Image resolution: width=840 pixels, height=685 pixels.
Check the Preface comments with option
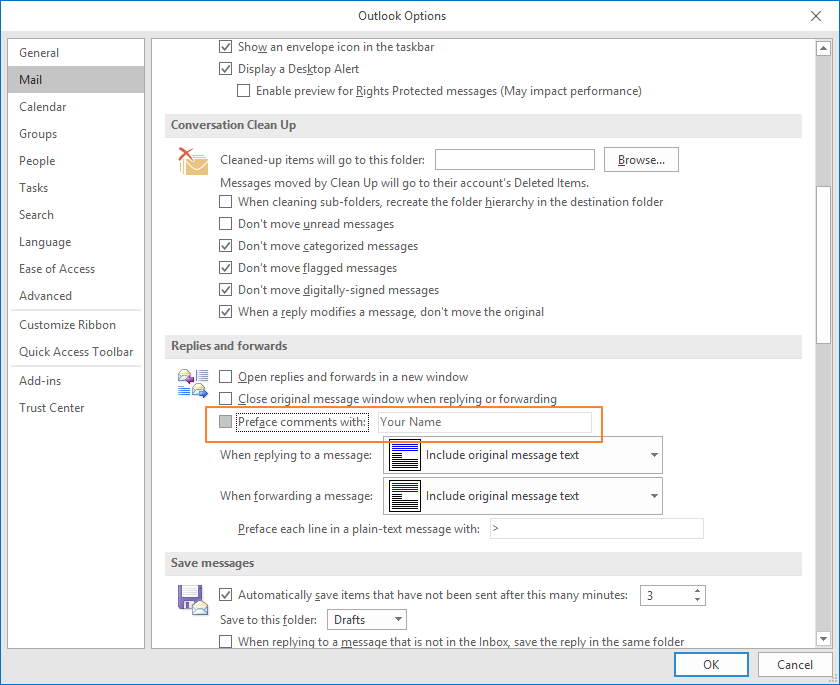point(226,422)
